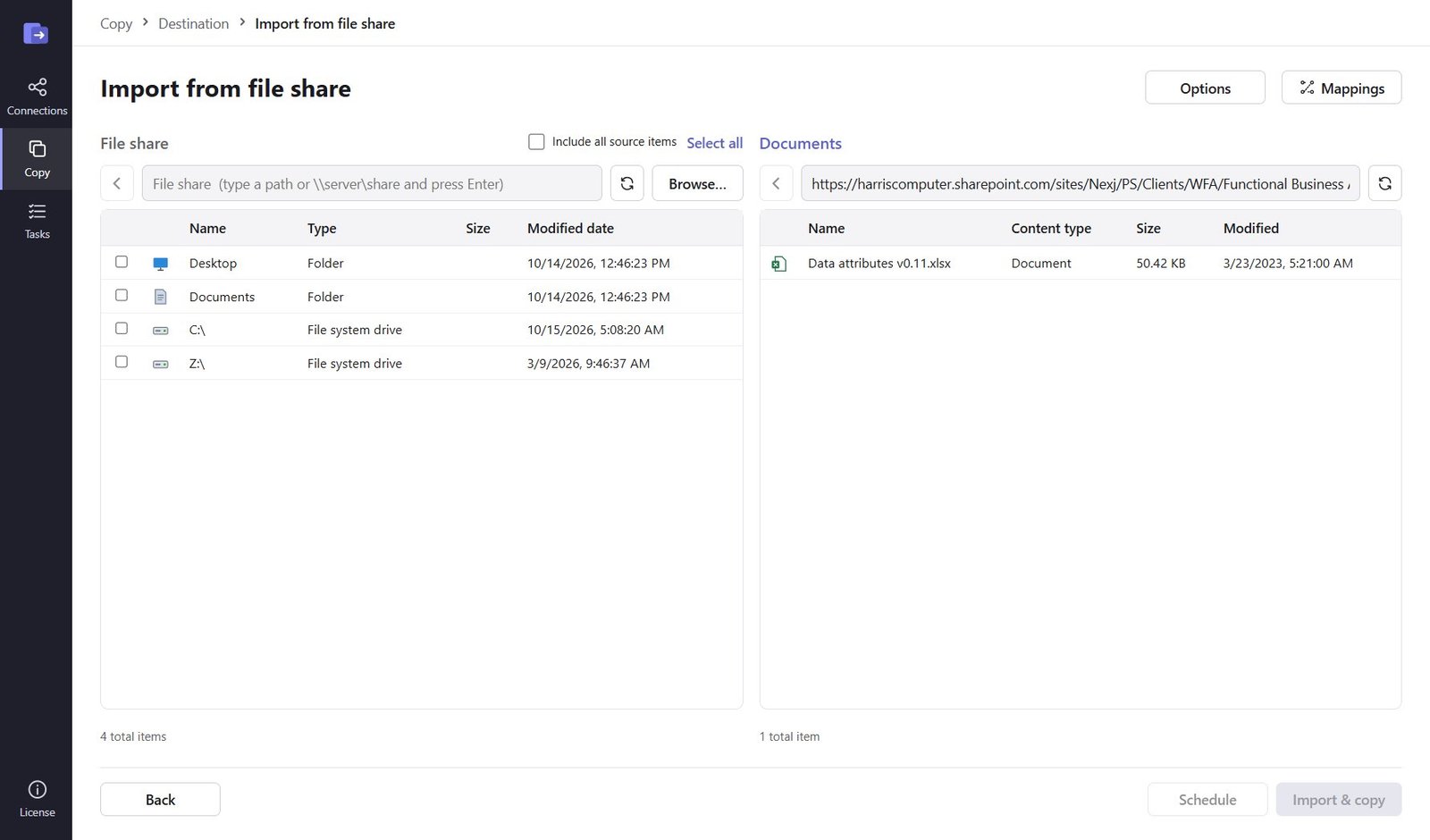Open the Copy sidebar section
The image size is (1430, 840).
tap(37, 158)
